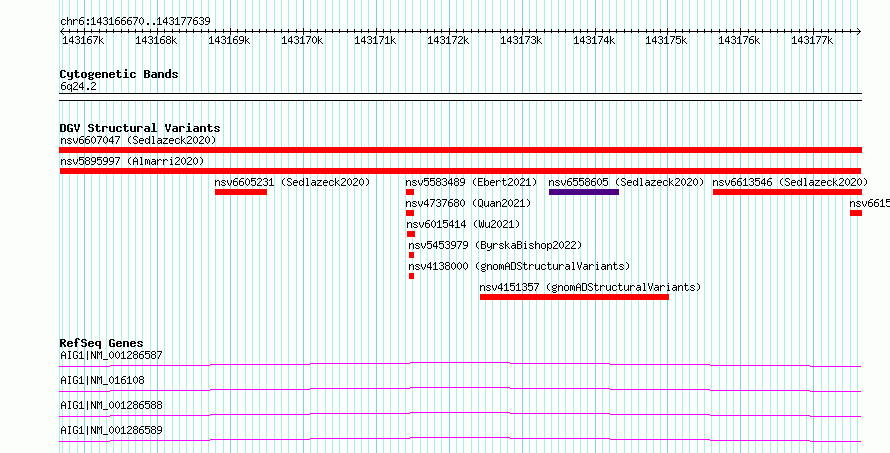
Task: Open variant label nsv6605231 (Sedlazeck2020)
Action: point(292,182)
